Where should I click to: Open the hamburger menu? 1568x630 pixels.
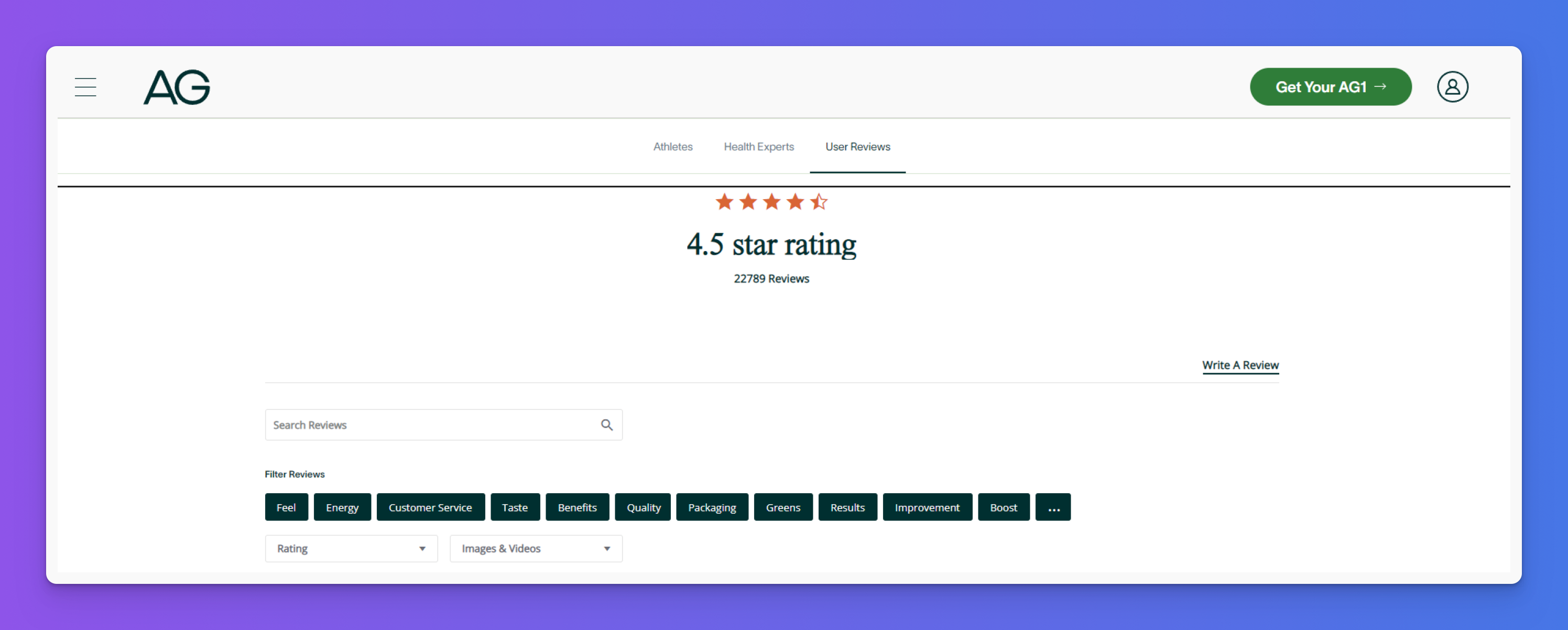coord(85,87)
